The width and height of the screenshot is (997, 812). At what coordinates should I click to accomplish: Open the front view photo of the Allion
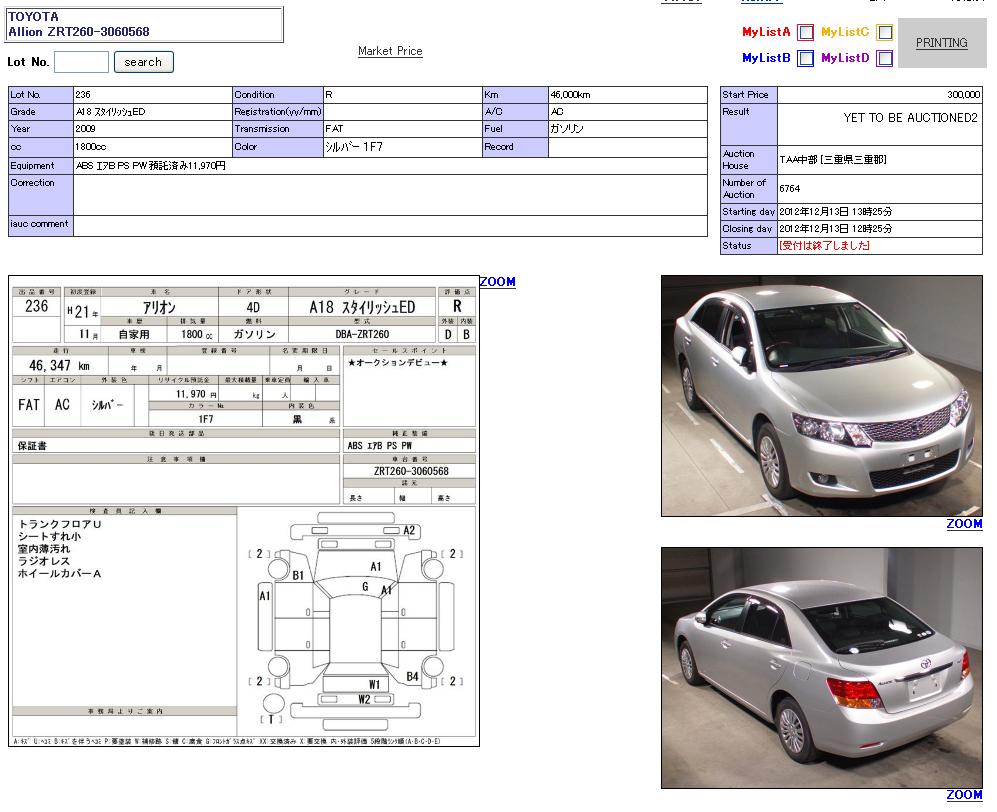(x=821, y=396)
